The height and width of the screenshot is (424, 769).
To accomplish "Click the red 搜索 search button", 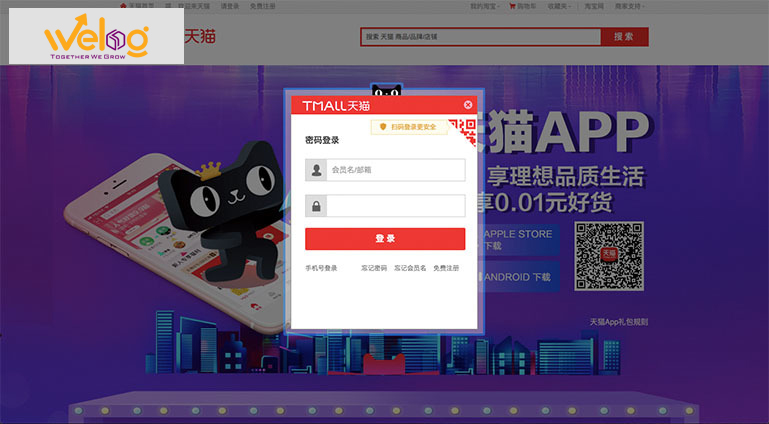I will (x=624, y=37).
